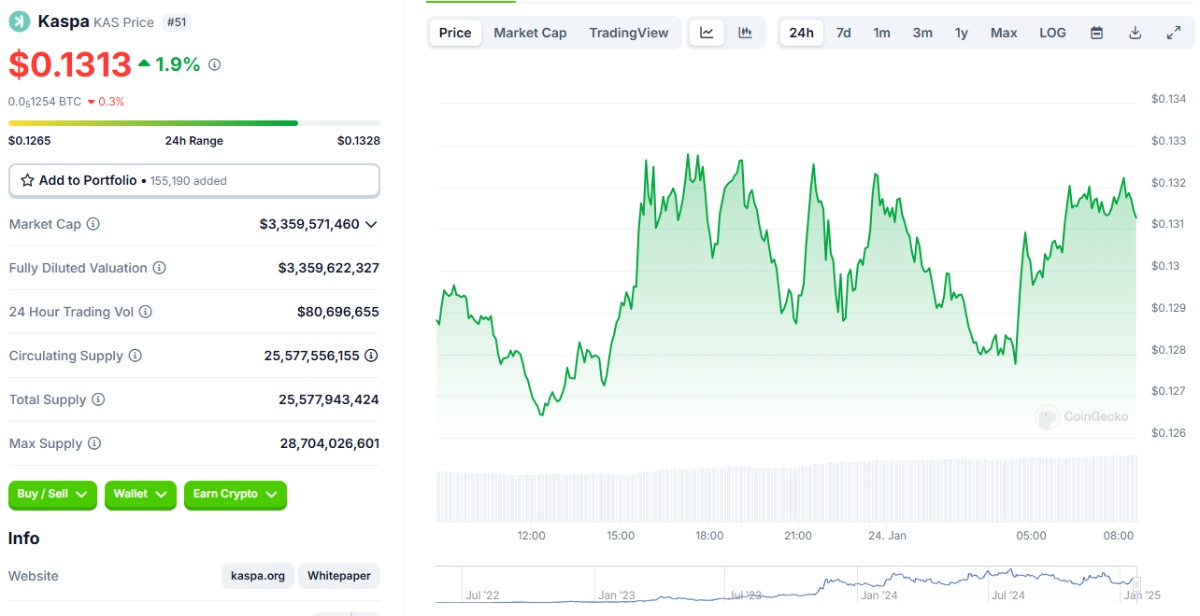Screen dimensions: 1200x616
Task: Click the Kaspa logo icon
Action: tap(19, 21)
